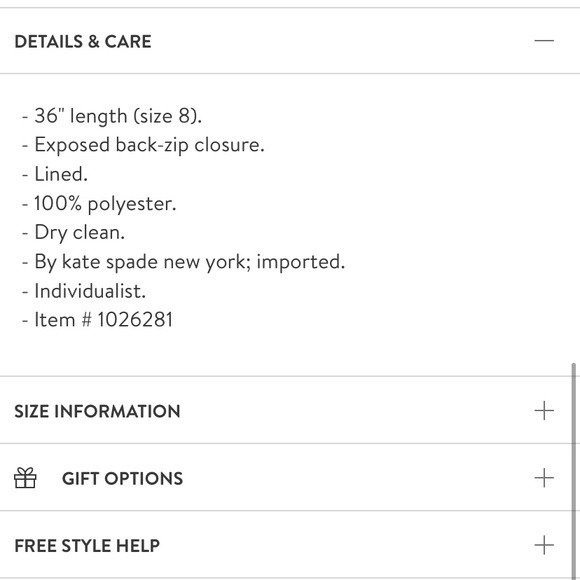Viewport: 580px width, 580px height.
Task: Click the '36" length (size 8).' line
Action: pos(118,116)
